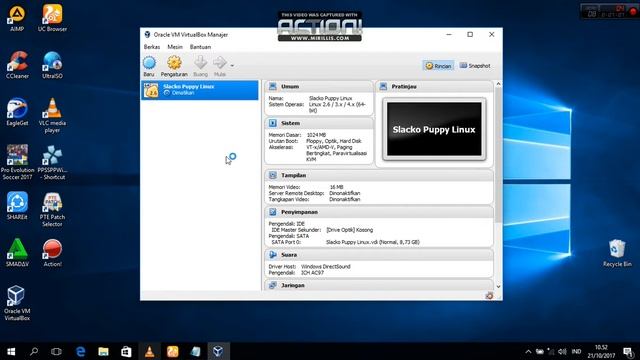Open the AIMP desktop shortcut
Image resolution: width=640 pixels, height=360 pixels.
[x=17, y=18]
